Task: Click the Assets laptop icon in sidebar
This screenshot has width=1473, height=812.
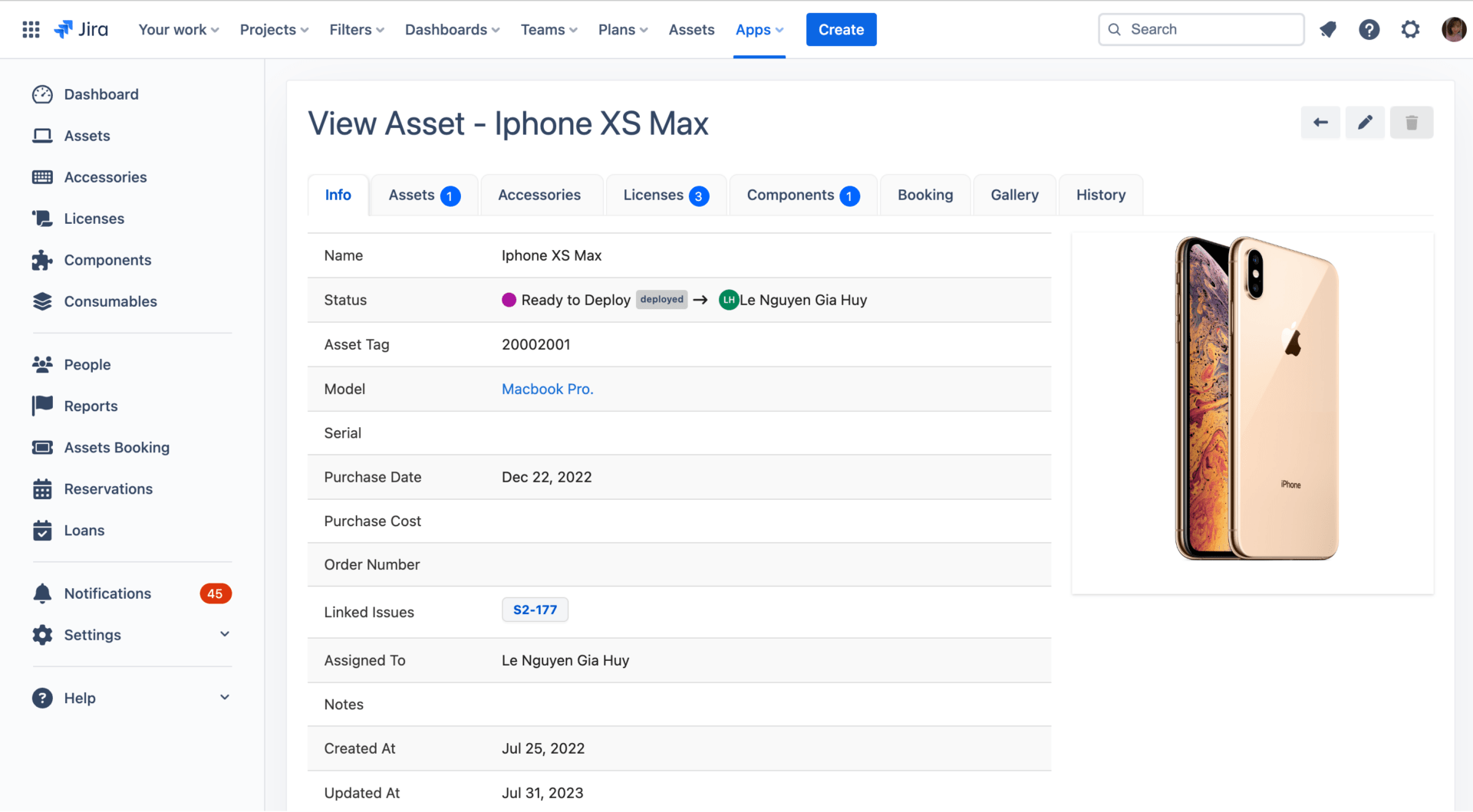Action: click(42, 136)
